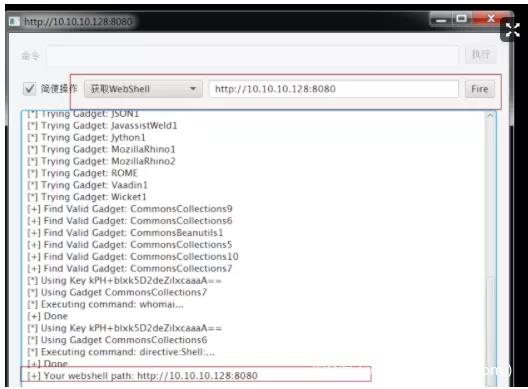
Task: Click 'Find Valid Gadget: CommonsBeanutils1' line
Action: click(x=125, y=233)
